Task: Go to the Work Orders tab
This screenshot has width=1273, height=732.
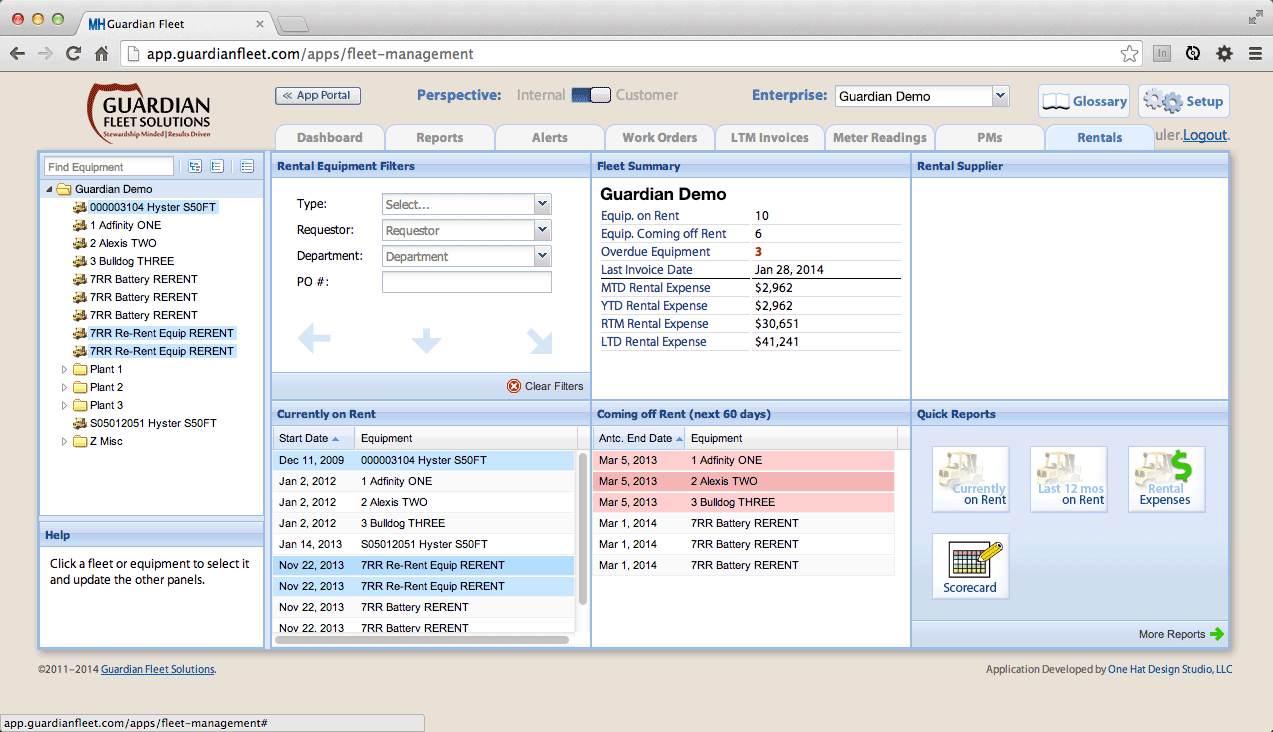Action: coord(660,137)
